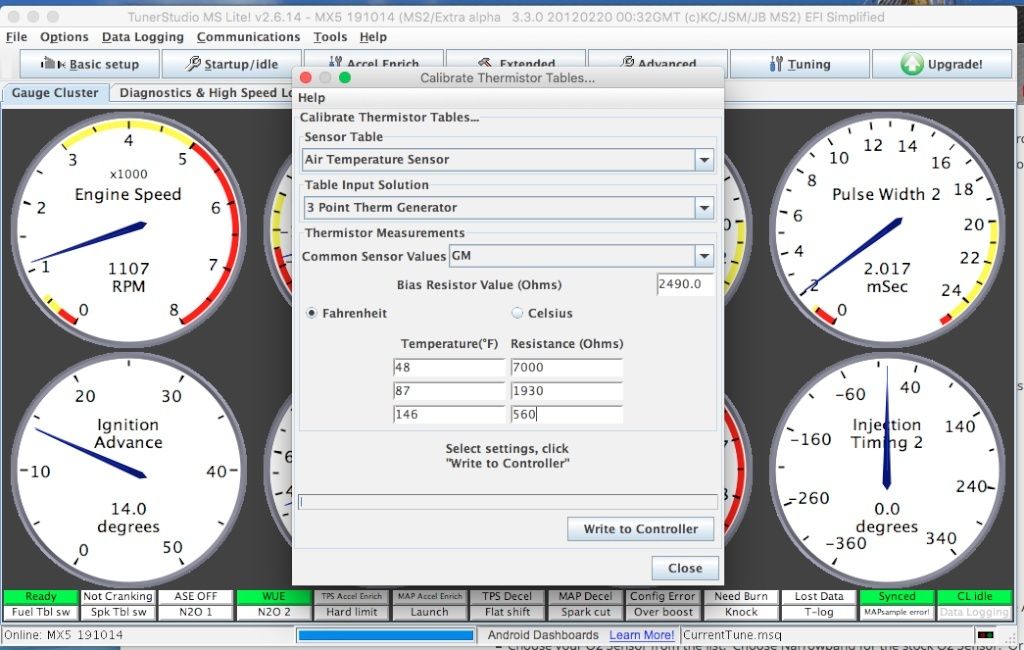Click the Not Cranking status indicator

(118, 596)
